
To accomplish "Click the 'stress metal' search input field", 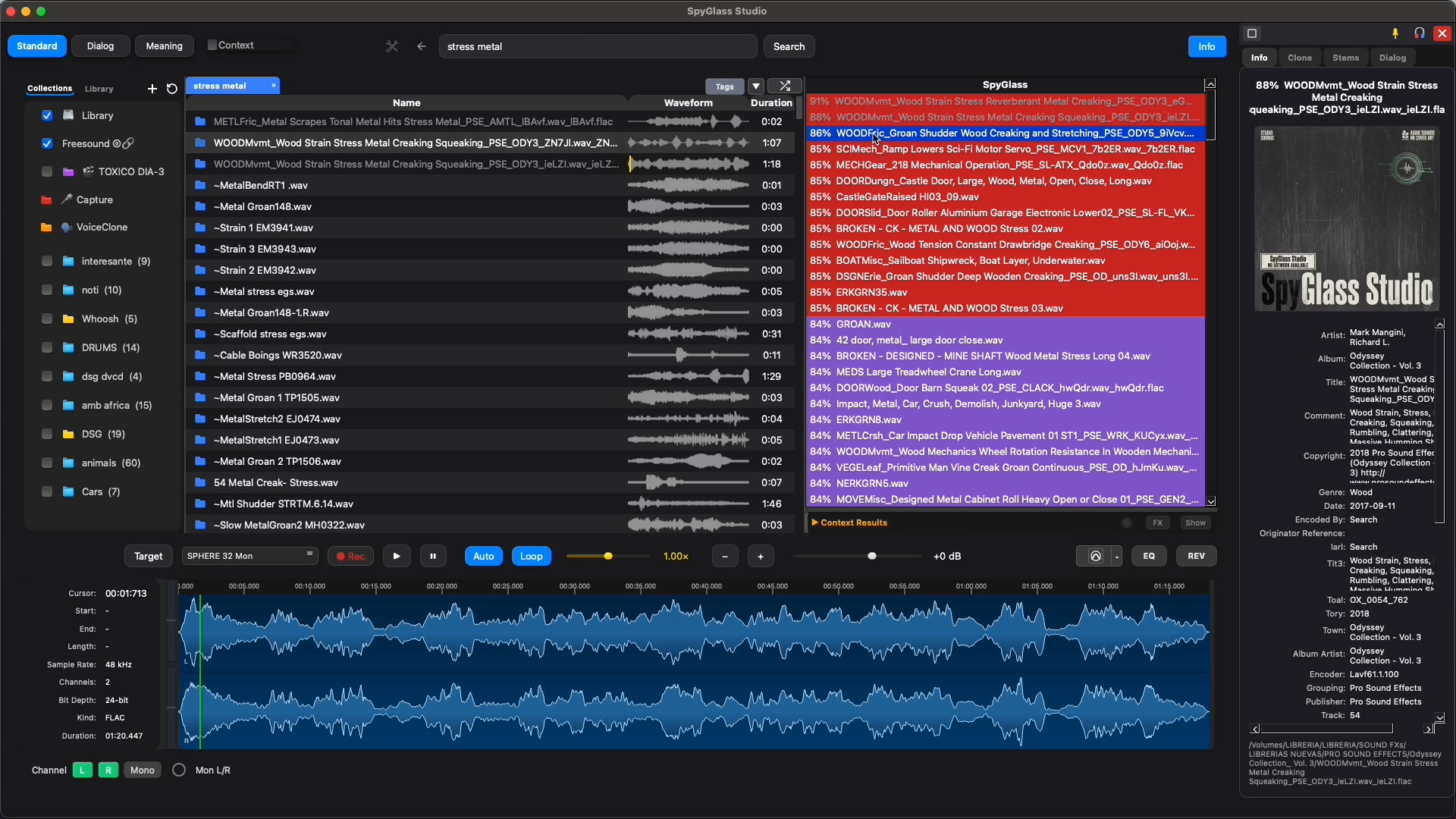I will pyautogui.click(x=598, y=46).
